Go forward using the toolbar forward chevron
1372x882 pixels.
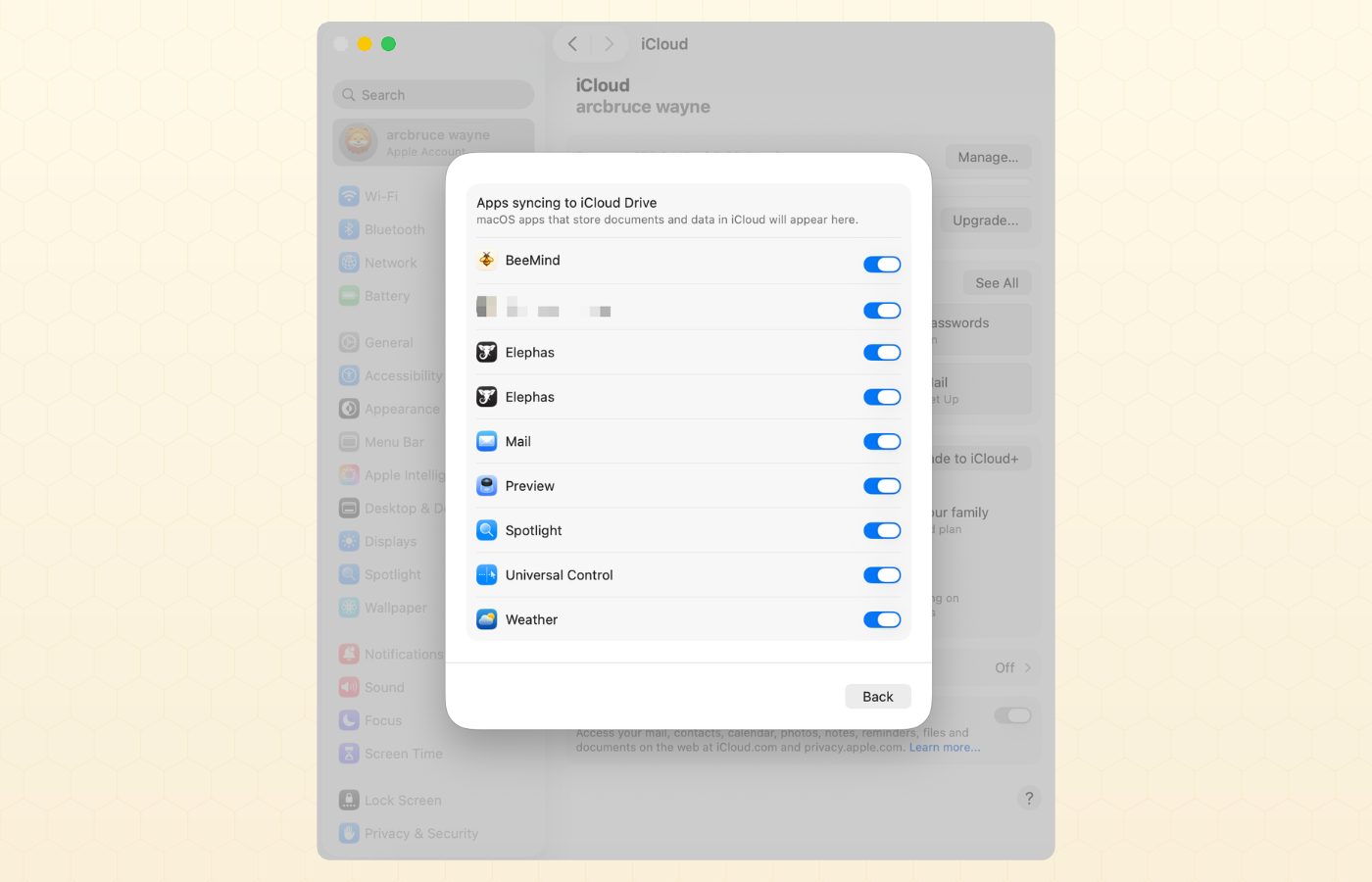click(x=609, y=44)
